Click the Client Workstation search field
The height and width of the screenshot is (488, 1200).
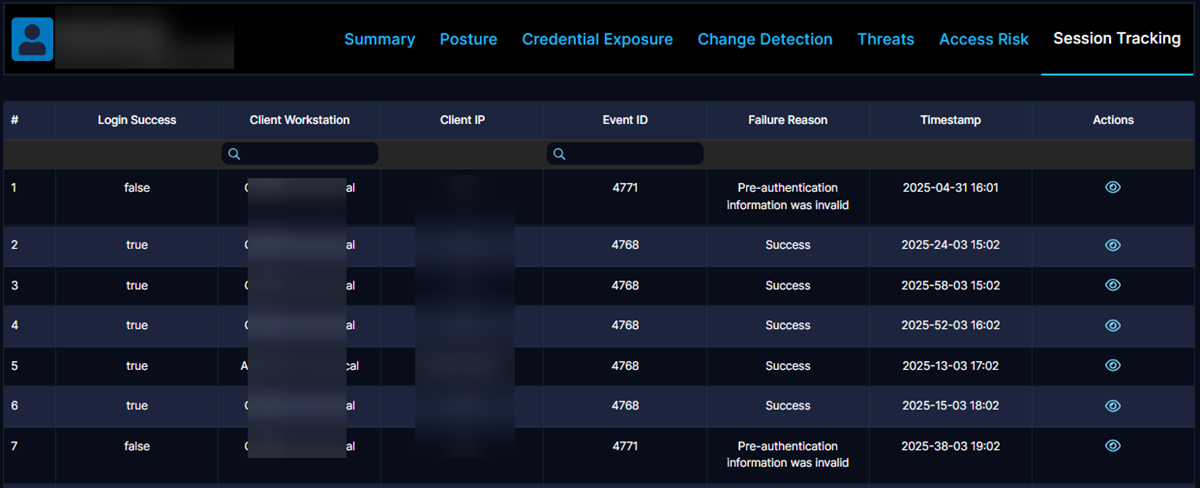pyautogui.click(x=305, y=154)
